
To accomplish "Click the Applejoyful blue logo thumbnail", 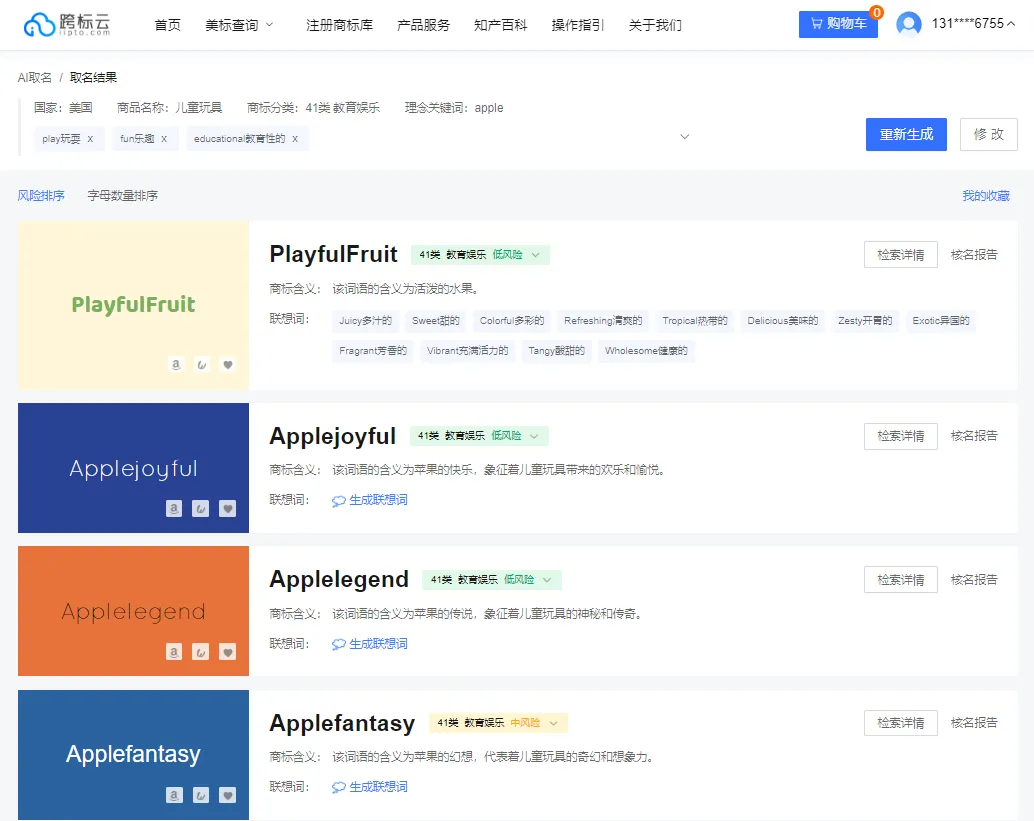I will [x=133, y=468].
